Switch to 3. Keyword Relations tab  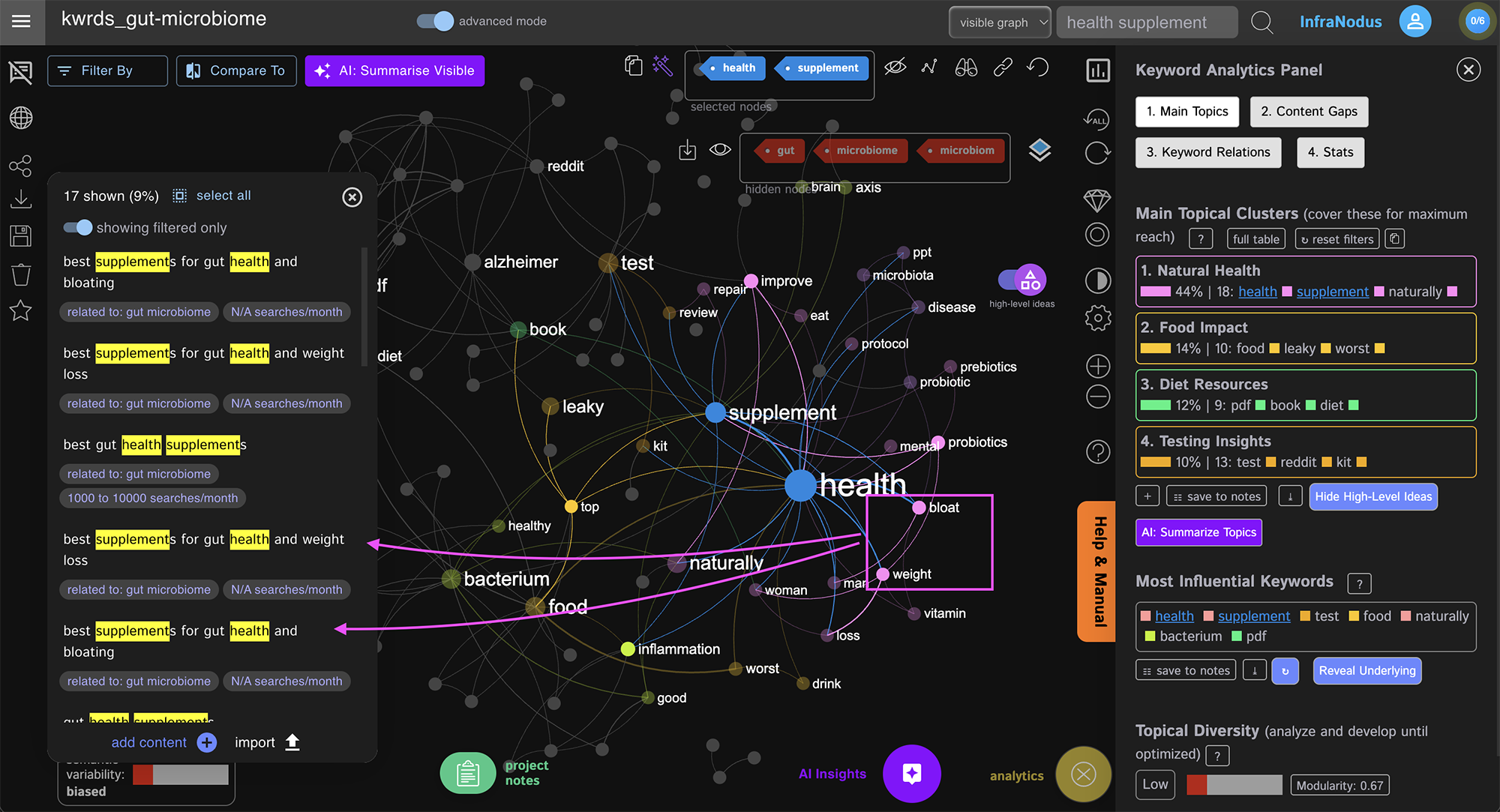click(x=1208, y=152)
